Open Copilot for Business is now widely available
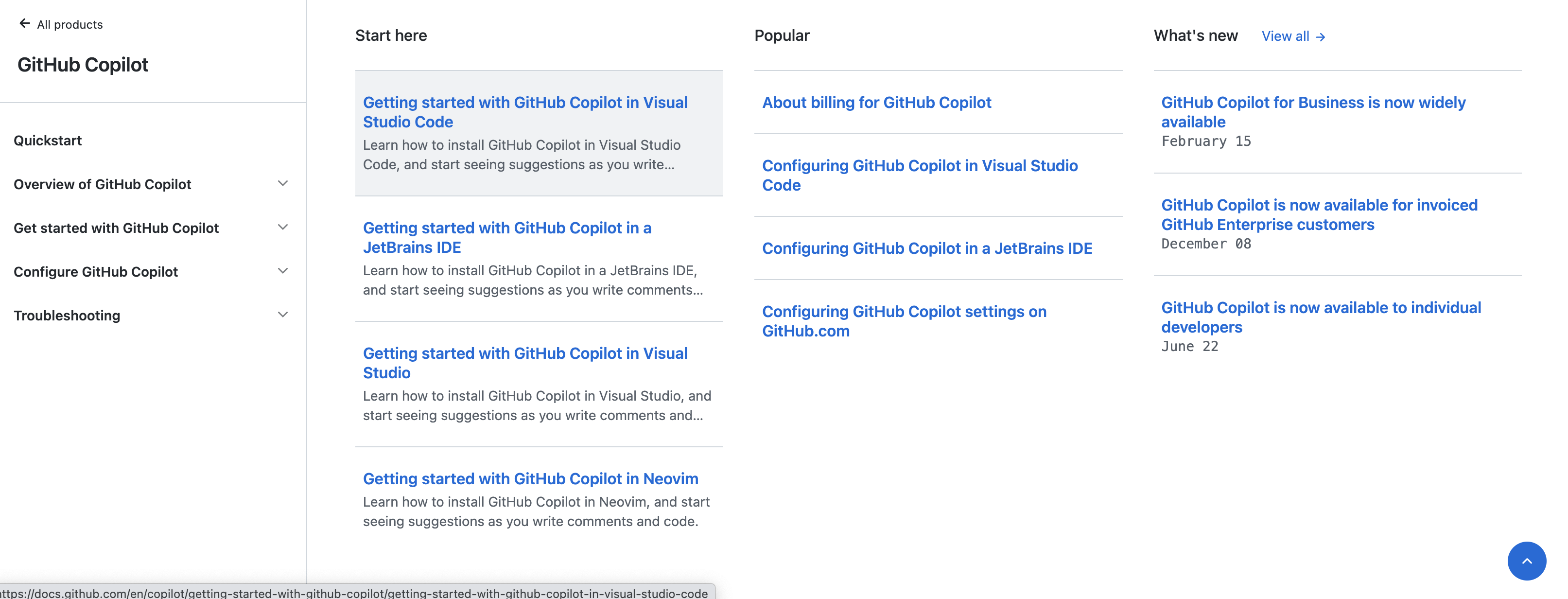 (x=1312, y=112)
